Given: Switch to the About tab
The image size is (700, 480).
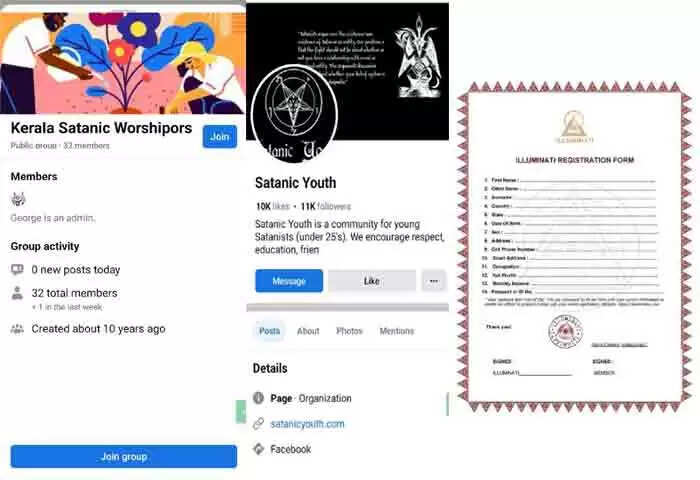Looking at the screenshot, I should click(308, 331).
